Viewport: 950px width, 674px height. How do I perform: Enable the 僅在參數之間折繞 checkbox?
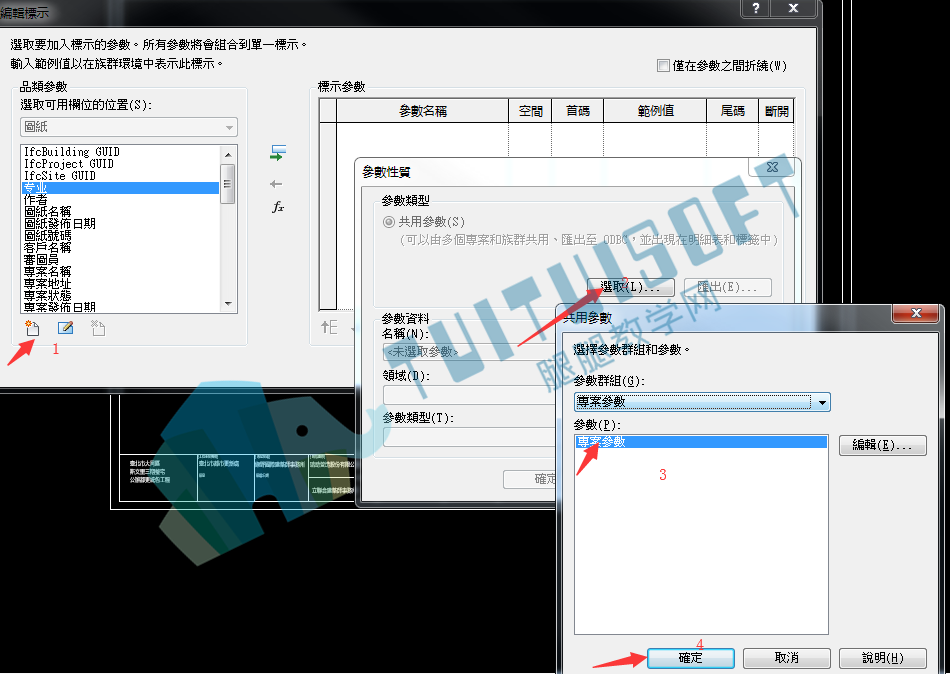663,65
